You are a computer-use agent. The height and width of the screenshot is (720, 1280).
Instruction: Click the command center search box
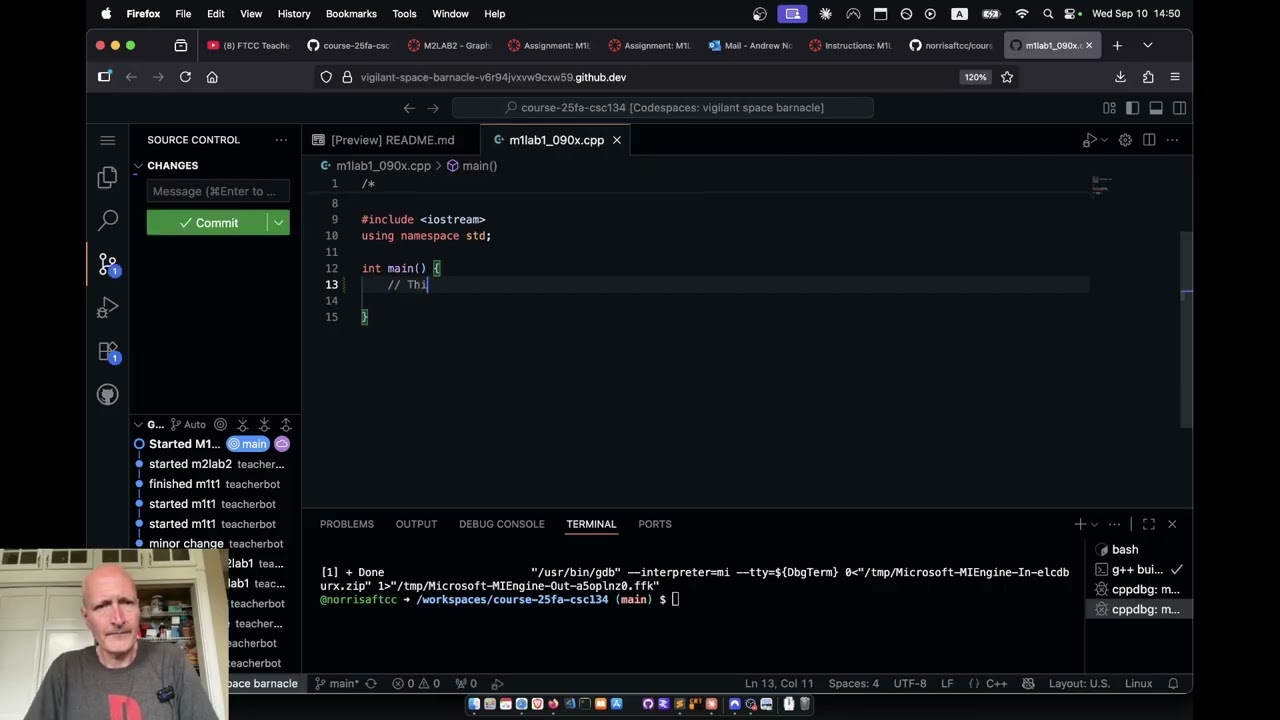click(x=663, y=108)
